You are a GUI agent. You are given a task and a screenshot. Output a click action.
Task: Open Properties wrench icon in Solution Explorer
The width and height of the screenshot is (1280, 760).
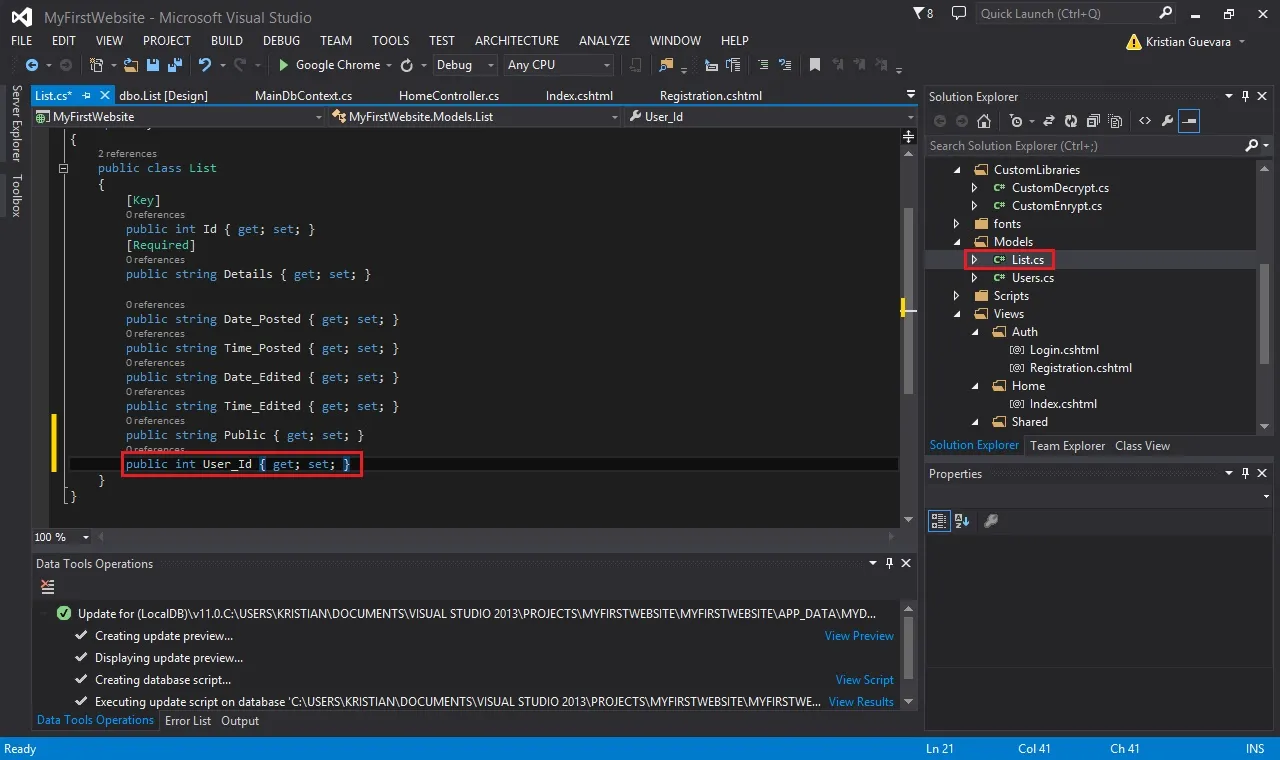(x=1166, y=121)
